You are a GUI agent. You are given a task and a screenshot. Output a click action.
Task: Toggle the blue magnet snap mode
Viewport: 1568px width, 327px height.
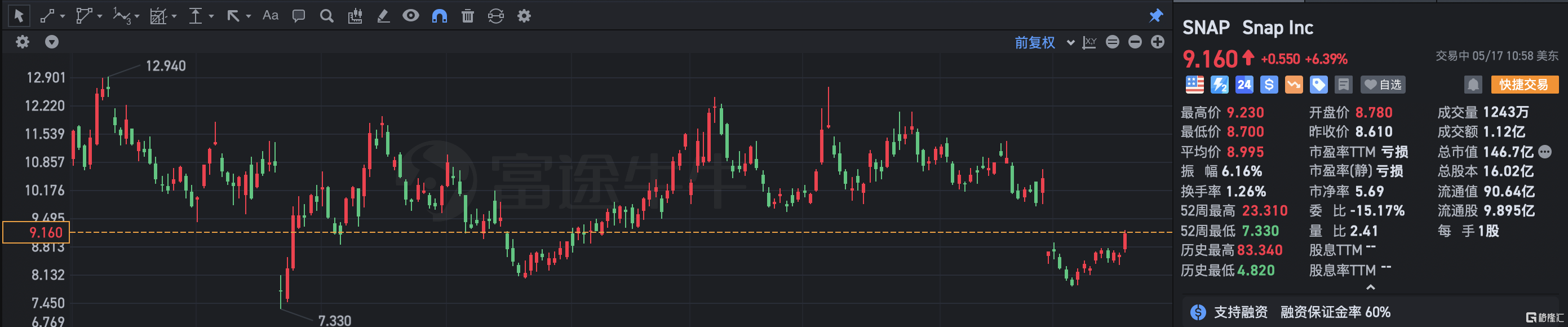[x=440, y=16]
